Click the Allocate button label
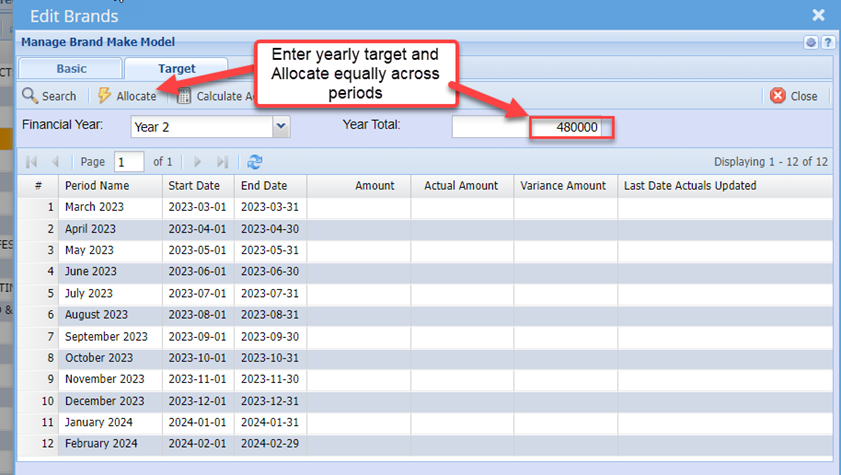841x475 pixels. [136, 97]
